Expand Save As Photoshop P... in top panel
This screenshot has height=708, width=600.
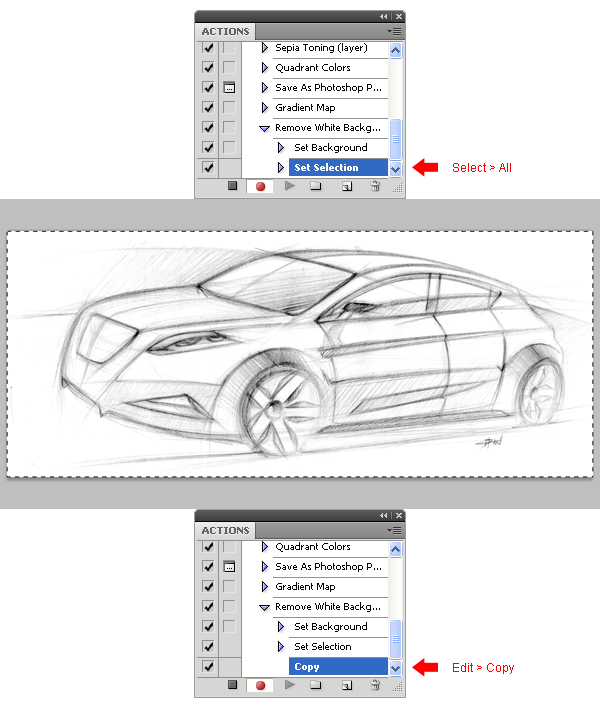265,88
